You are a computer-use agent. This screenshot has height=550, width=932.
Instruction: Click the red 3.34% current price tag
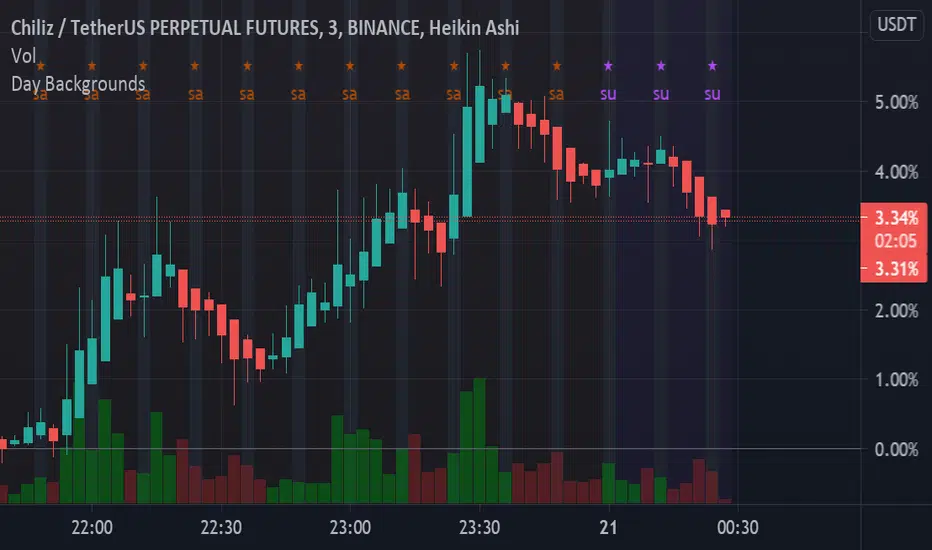point(894,219)
